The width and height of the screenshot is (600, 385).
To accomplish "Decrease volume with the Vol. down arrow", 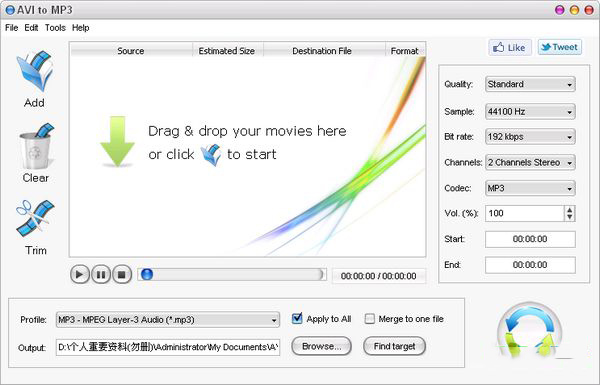I will click(x=569, y=217).
